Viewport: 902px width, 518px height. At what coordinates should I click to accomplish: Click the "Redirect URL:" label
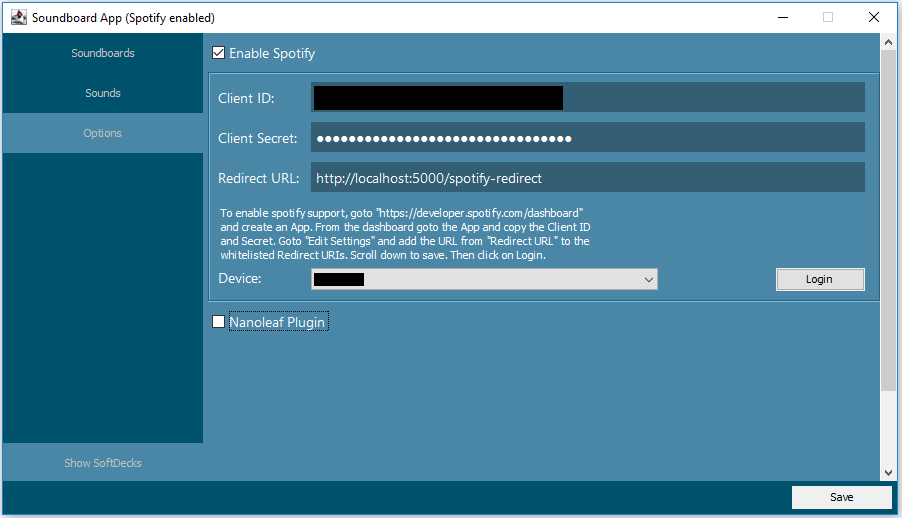[x=259, y=178]
